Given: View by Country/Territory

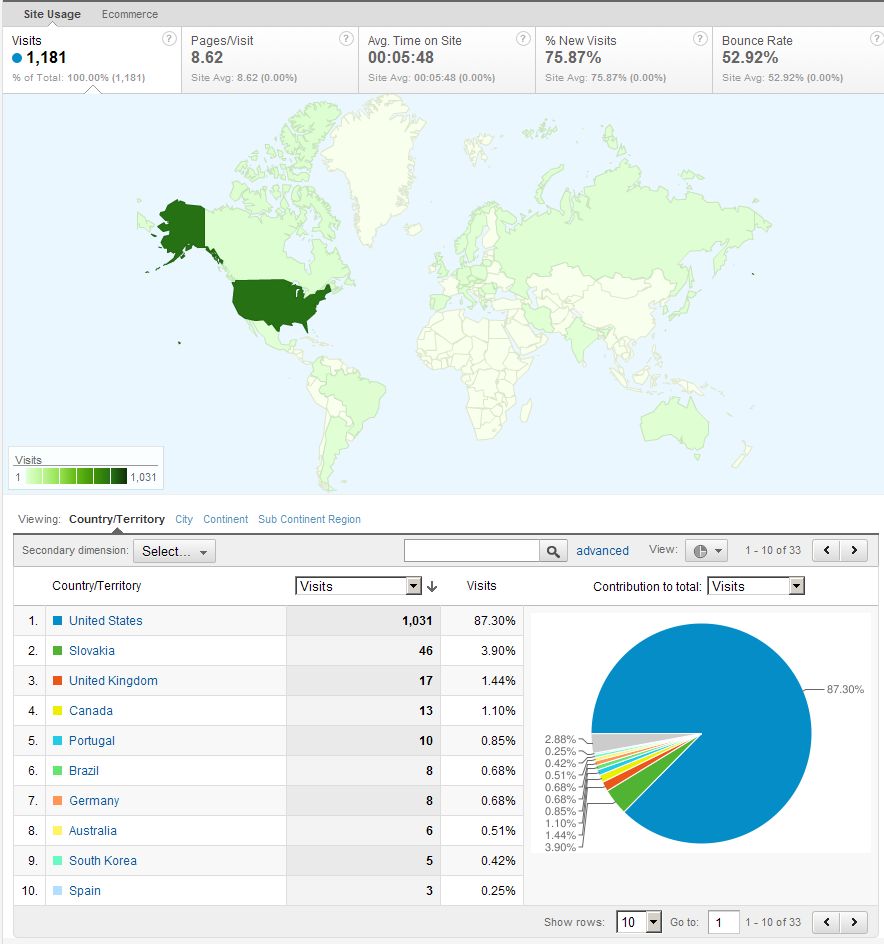Looking at the screenshot, I should pyautogui.click(x=117, y=519).
